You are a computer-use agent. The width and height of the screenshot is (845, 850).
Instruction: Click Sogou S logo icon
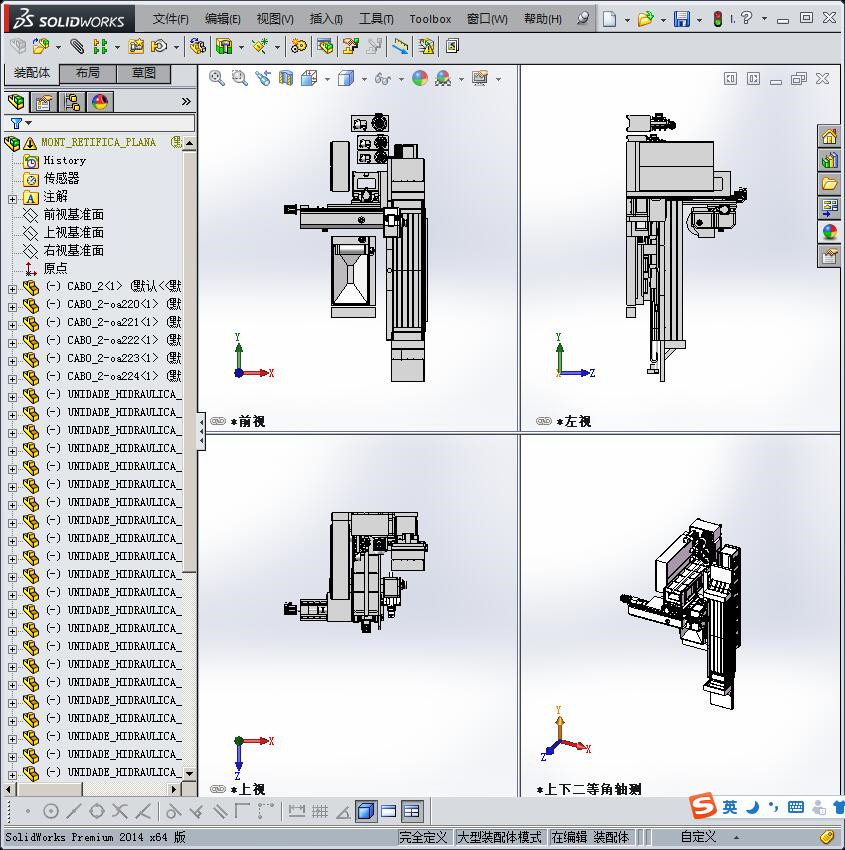(x=703, y=807)
